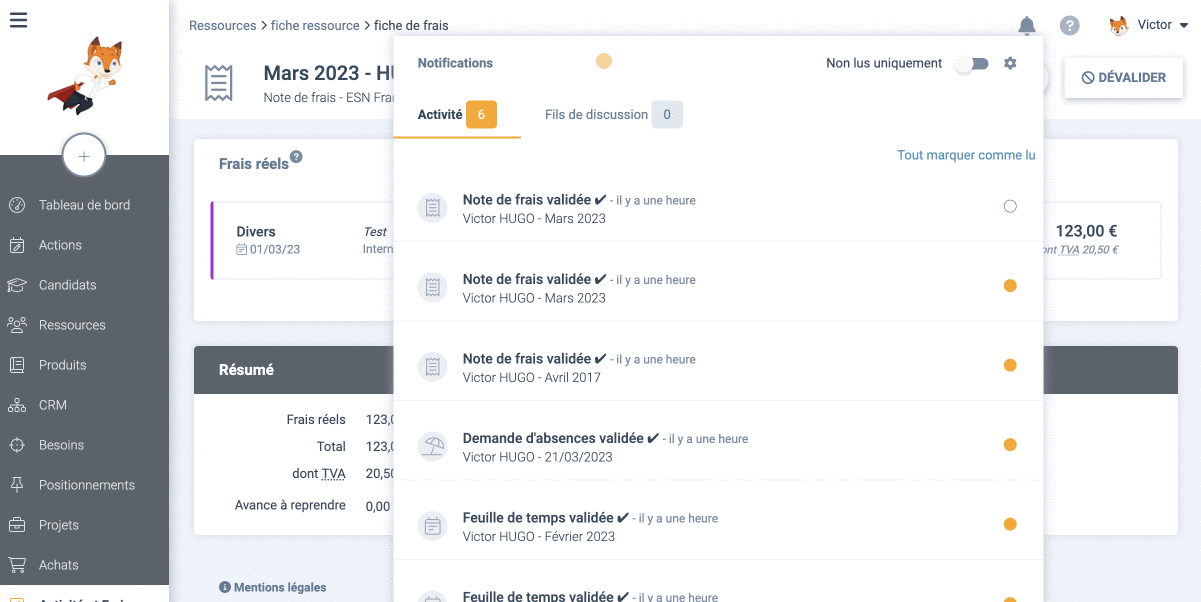The height and width of the screenshot is (602, 1201).
Task: Switch to Fils de discussion tab
Action: pyautogui.click(x=612, y=115)
